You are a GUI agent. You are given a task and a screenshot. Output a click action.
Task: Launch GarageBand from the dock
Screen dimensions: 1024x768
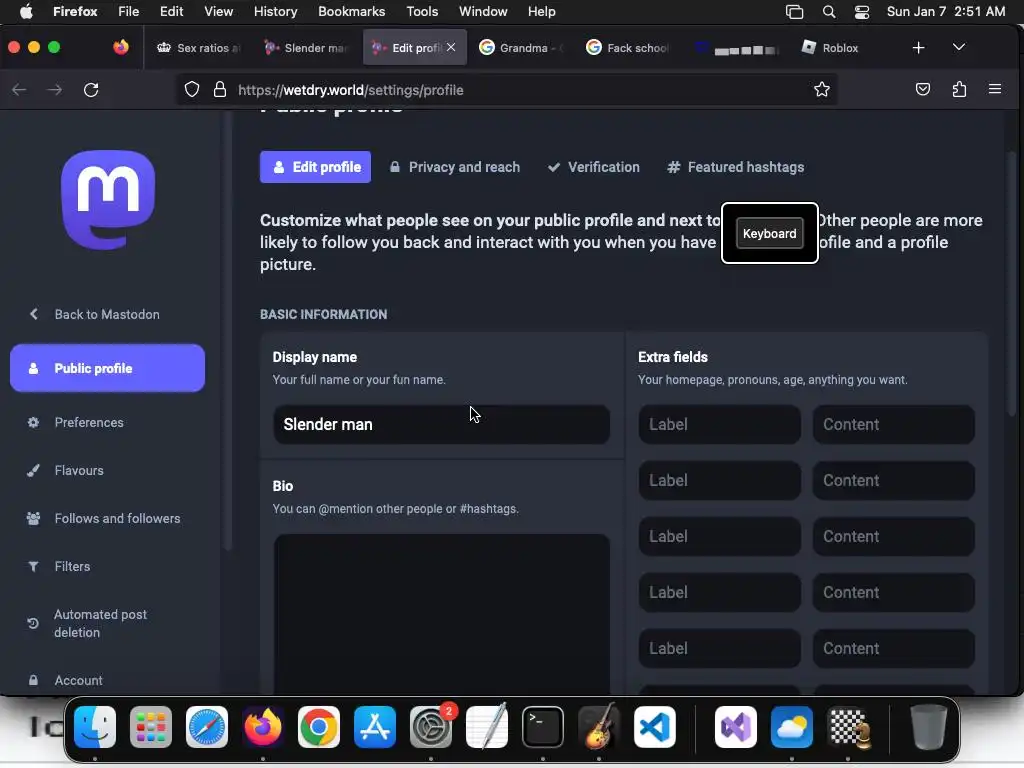[599, 726]
